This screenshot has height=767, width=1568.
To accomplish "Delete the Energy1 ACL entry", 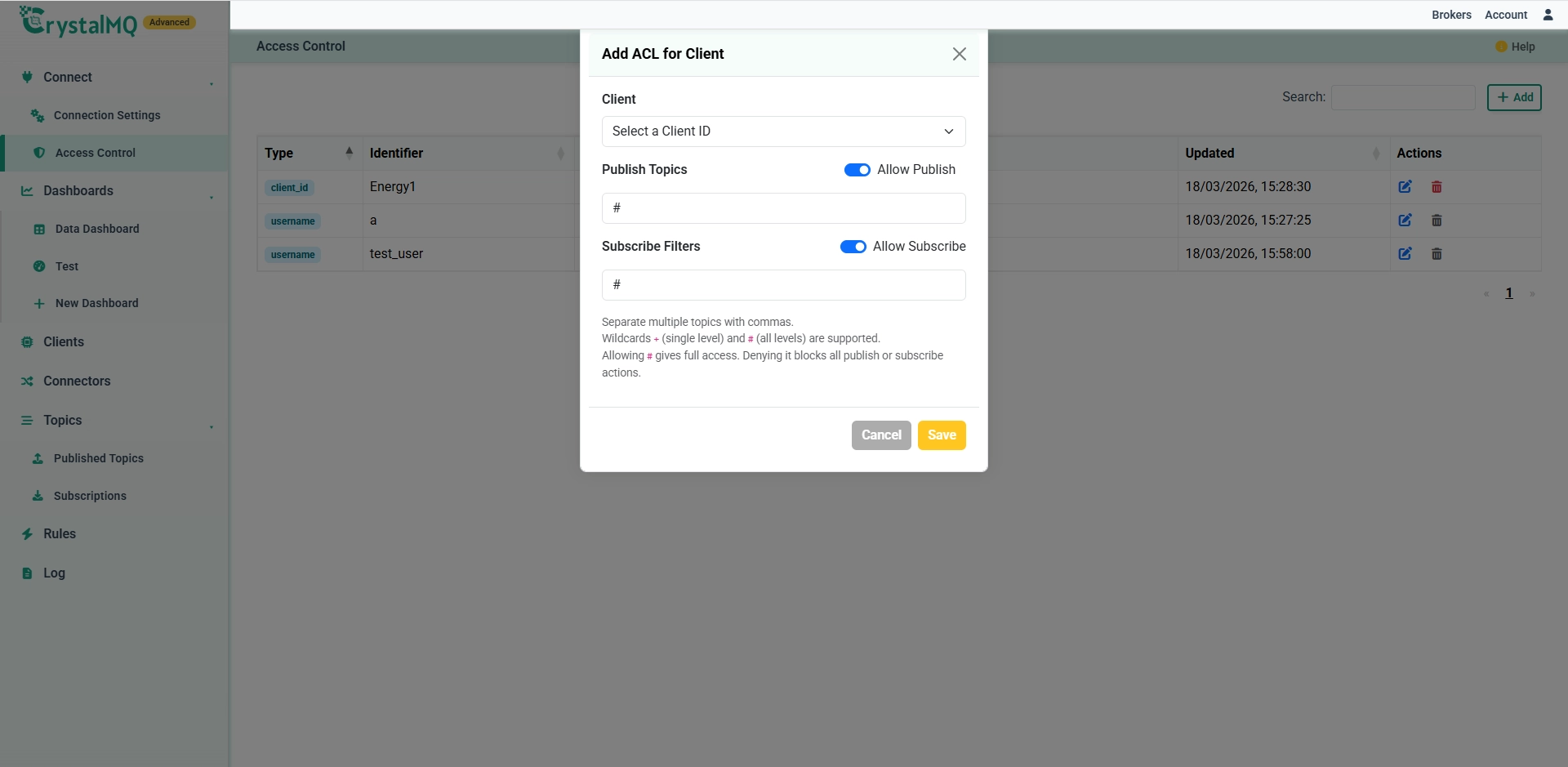I will pyautogui.click(x=1437, y=187).
